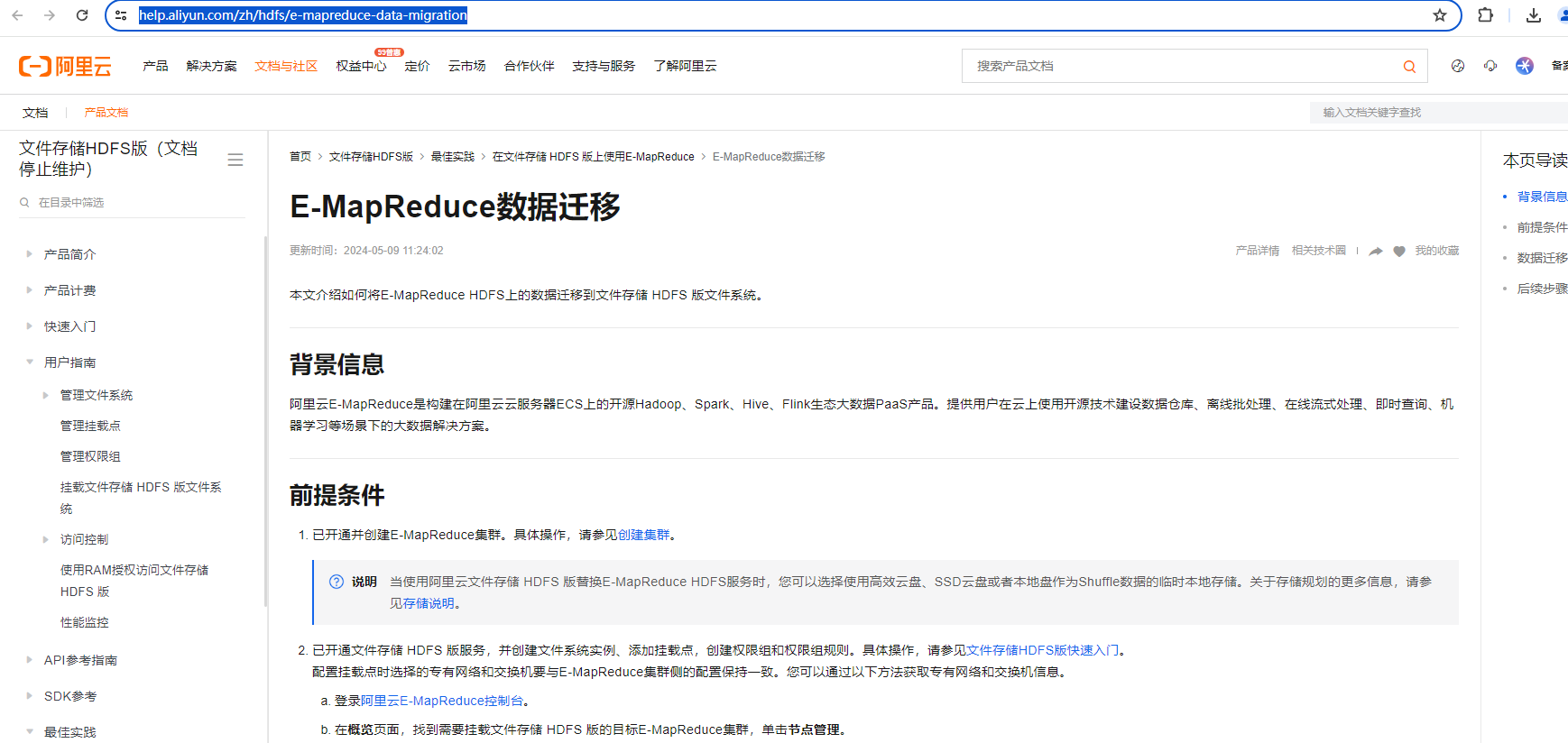Open 管理权限组 sidebar item
This screenshot has height=743, width=1568.
90,456
